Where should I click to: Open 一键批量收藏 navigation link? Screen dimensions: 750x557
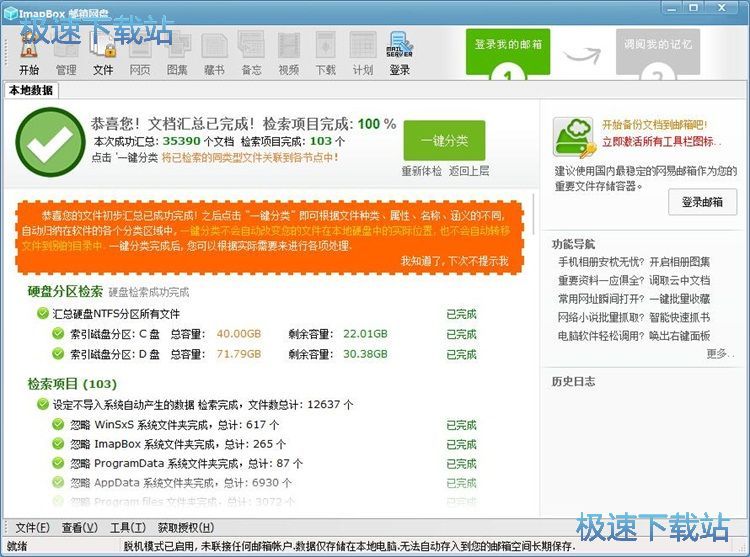point(679,299)
